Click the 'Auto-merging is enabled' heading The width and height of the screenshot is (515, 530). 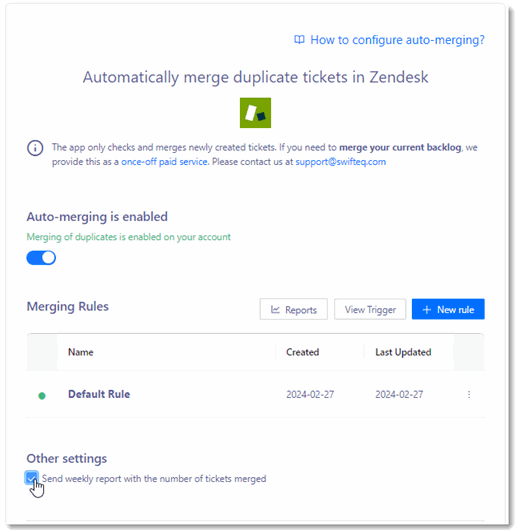point(97,217)
